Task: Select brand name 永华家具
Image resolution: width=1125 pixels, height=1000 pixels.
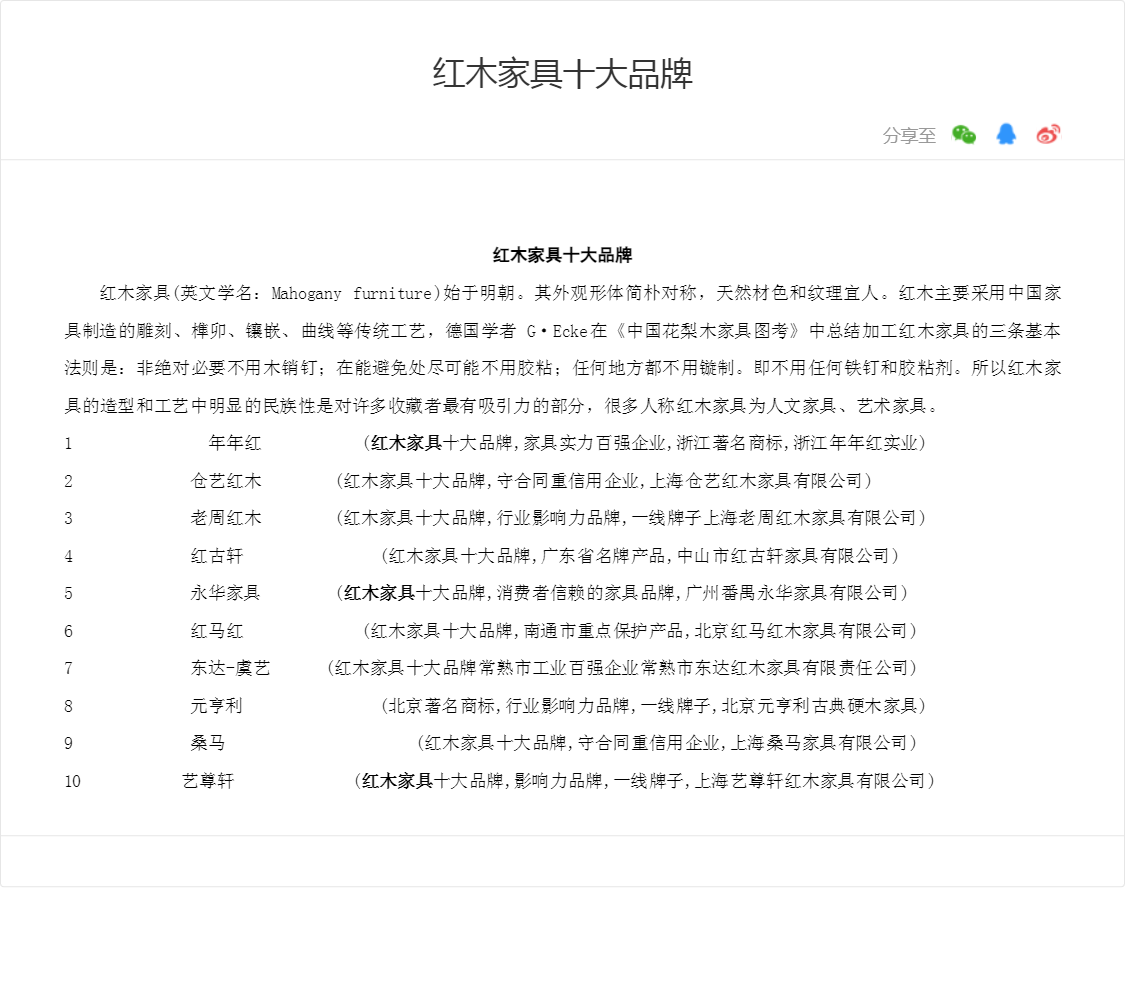Action: (225, 593)
